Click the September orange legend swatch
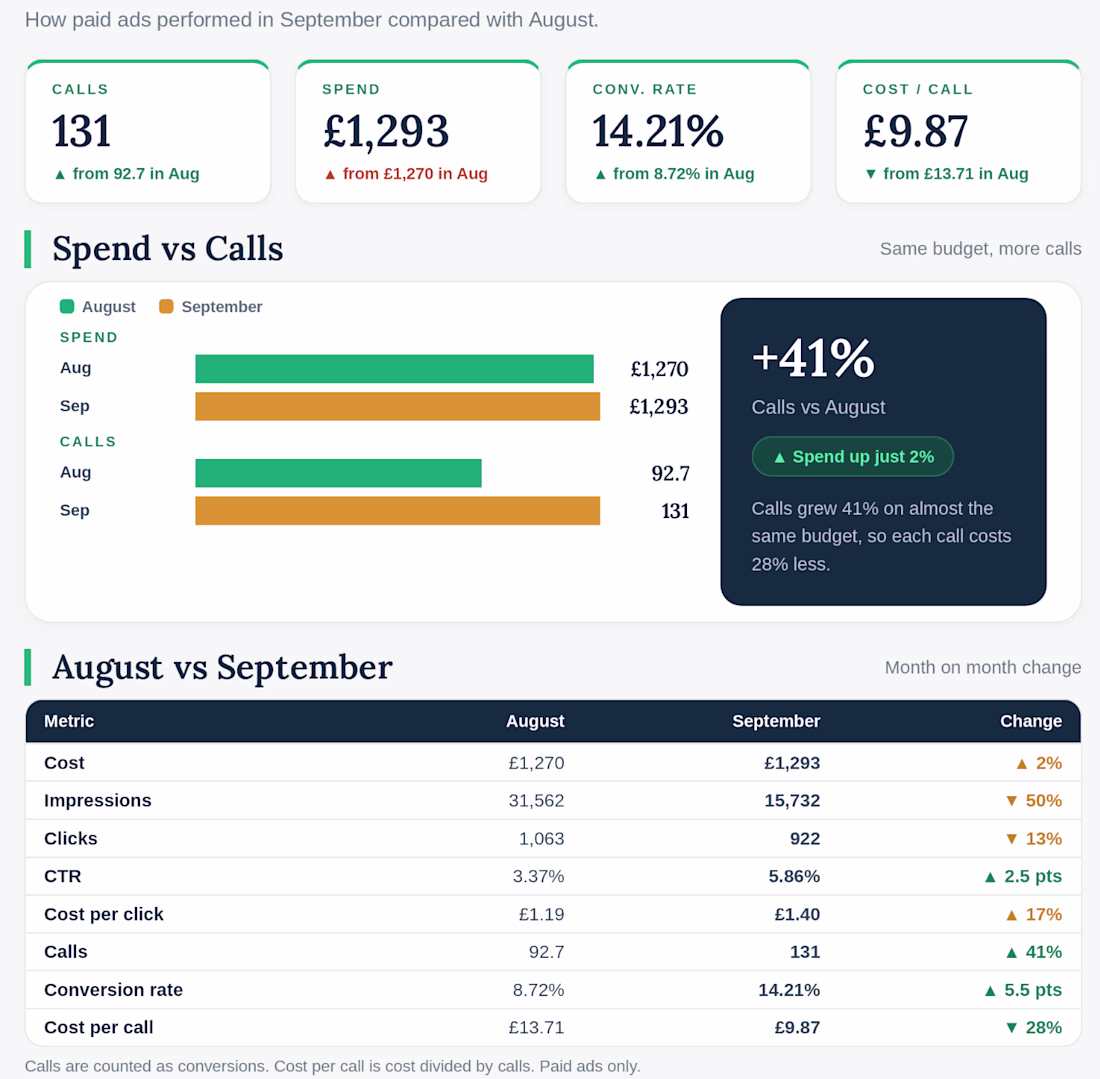 click(x=166, y=307)
